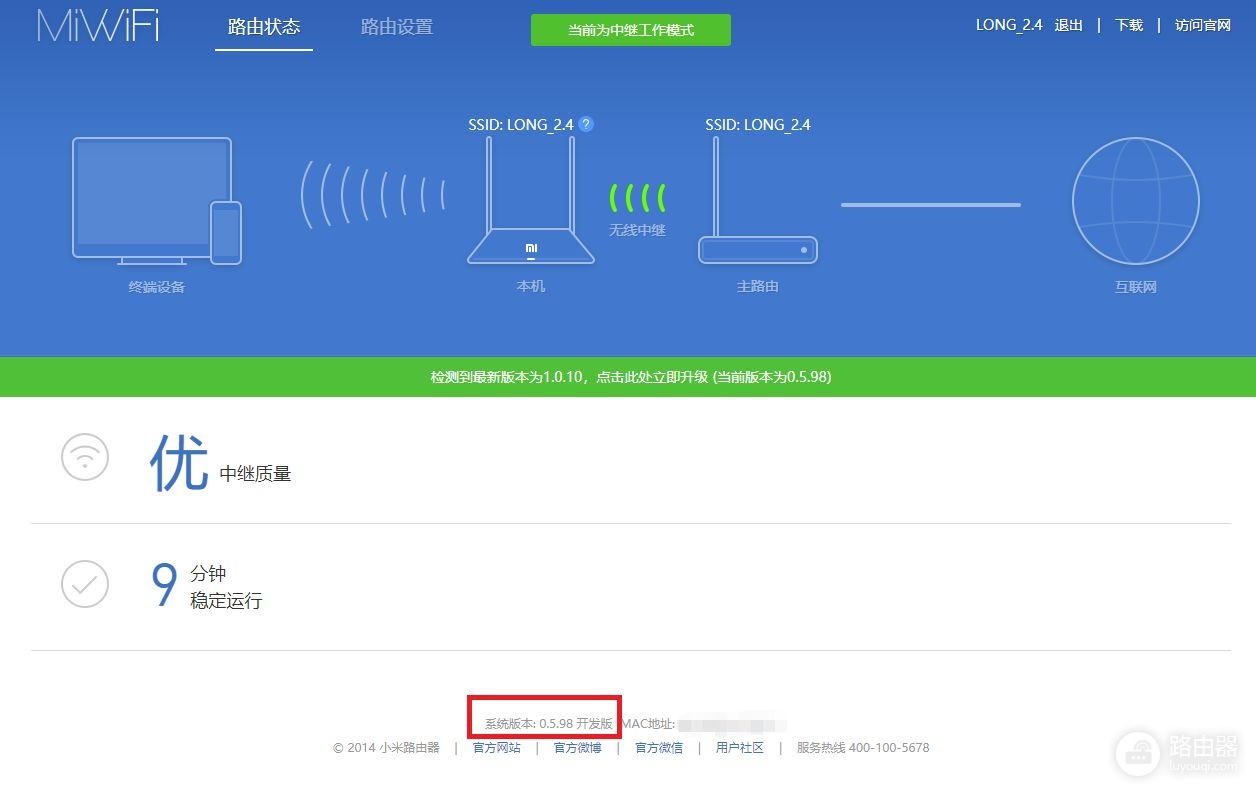Click the 中继质量 label
Image resolution: width=1256 pixels, height=794 pixels.
(x=256, y=474)
